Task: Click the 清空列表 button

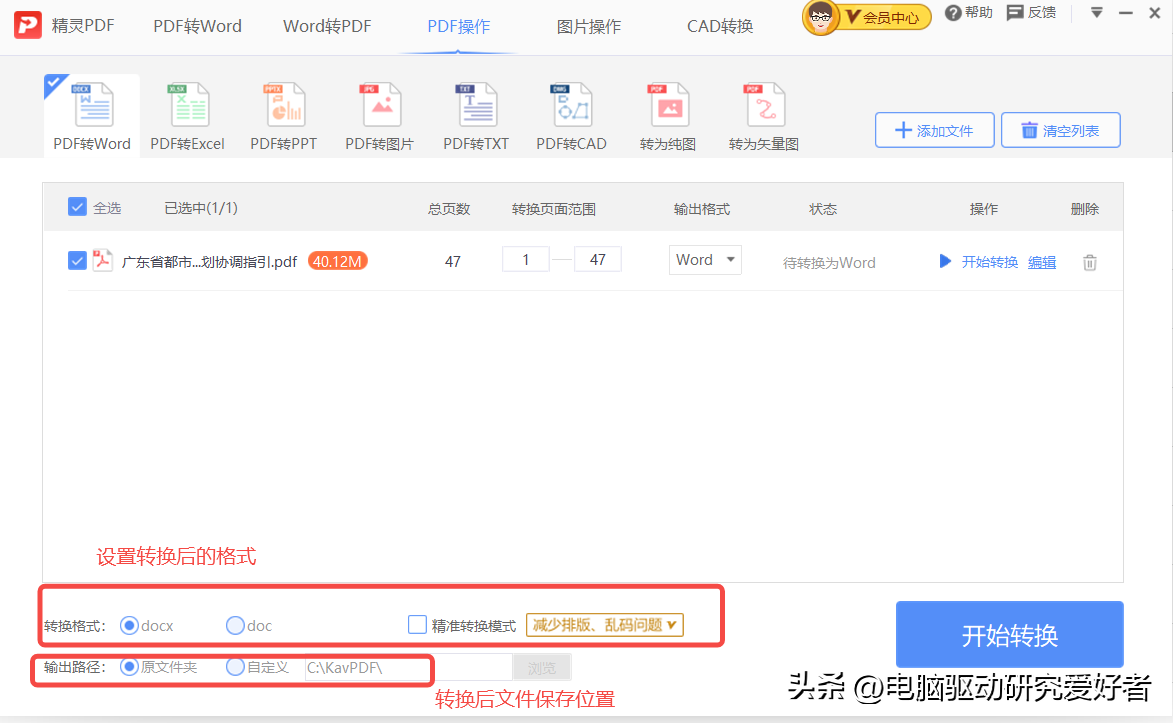Action: [1061, 130]
